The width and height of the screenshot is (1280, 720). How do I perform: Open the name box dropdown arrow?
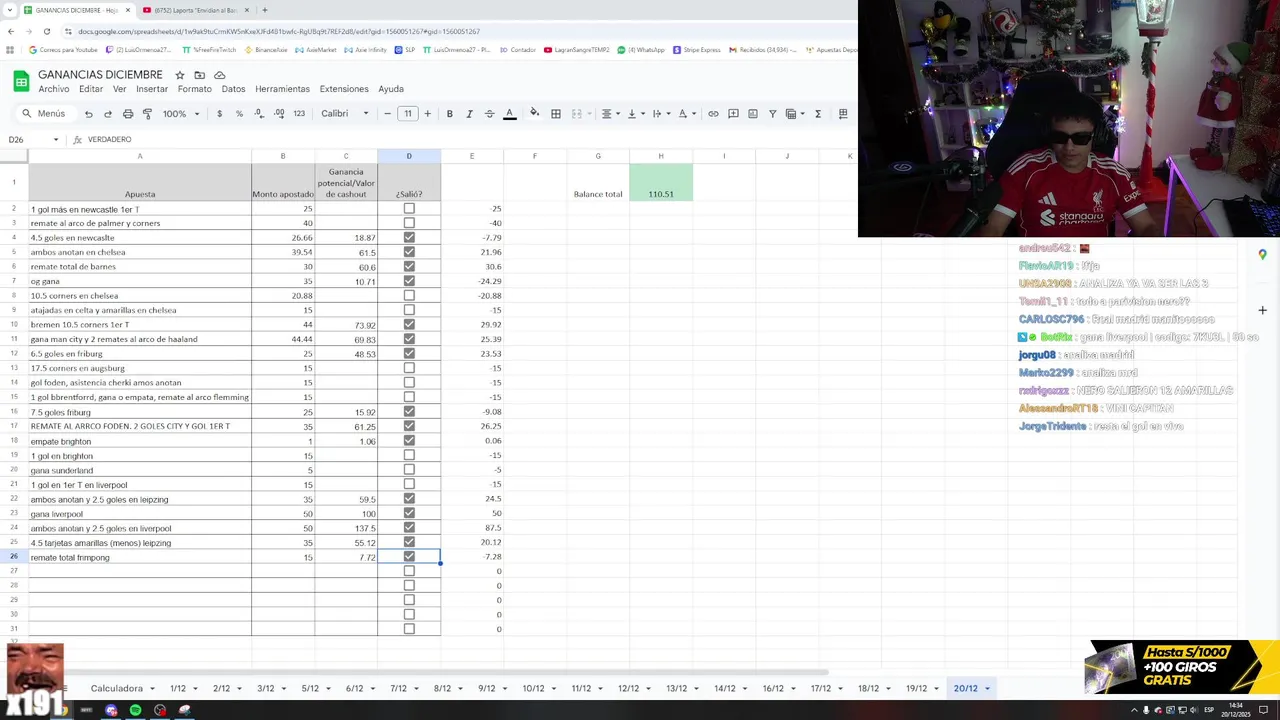point(56,140)
